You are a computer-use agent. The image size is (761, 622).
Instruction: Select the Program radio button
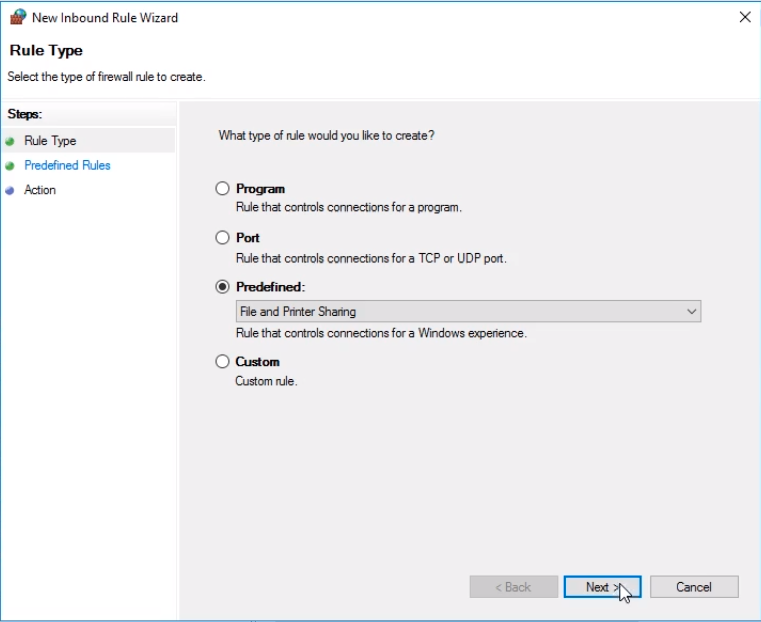pyautogui.click(x=222, y=188)
